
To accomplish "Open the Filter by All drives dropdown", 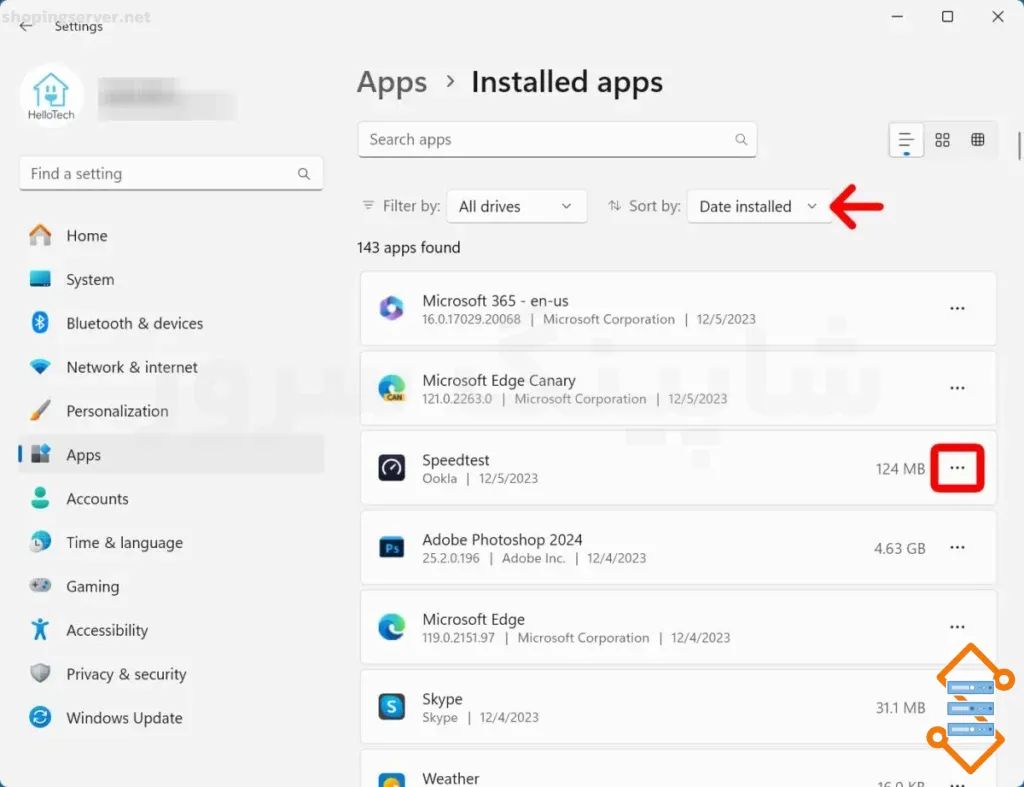I will coord(516,206).
